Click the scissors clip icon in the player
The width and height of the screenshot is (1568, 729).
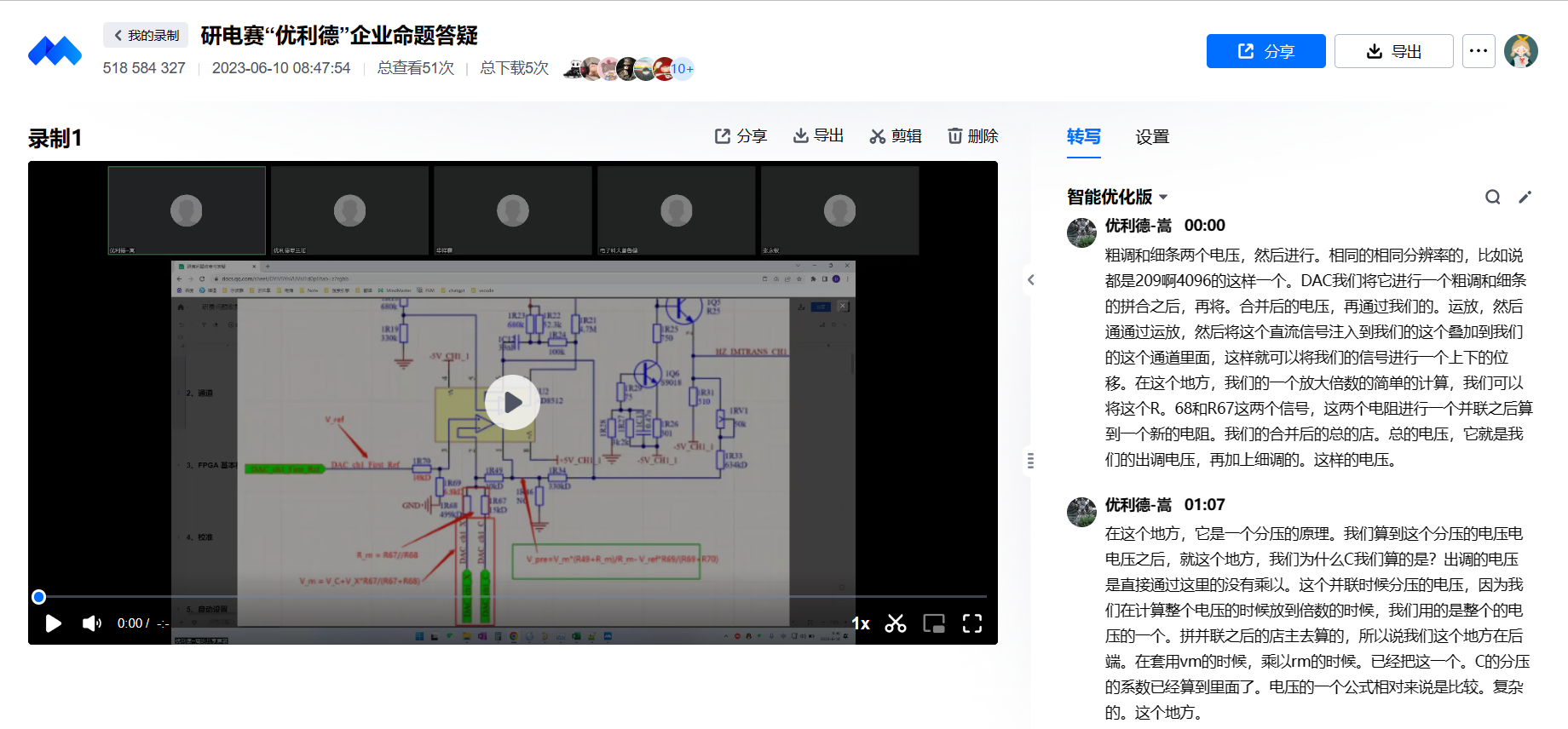896,623
